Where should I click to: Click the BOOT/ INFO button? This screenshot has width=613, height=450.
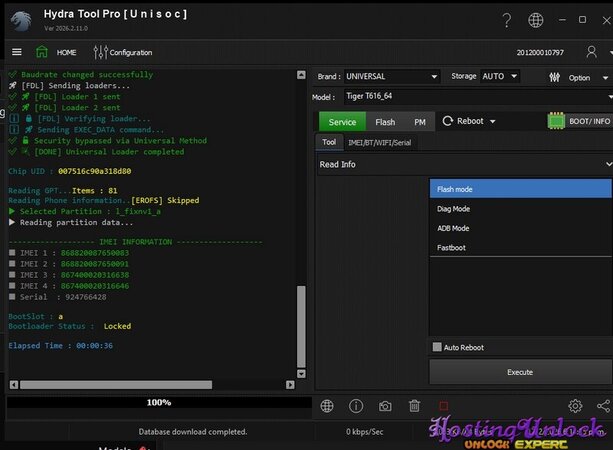[579, 121]
